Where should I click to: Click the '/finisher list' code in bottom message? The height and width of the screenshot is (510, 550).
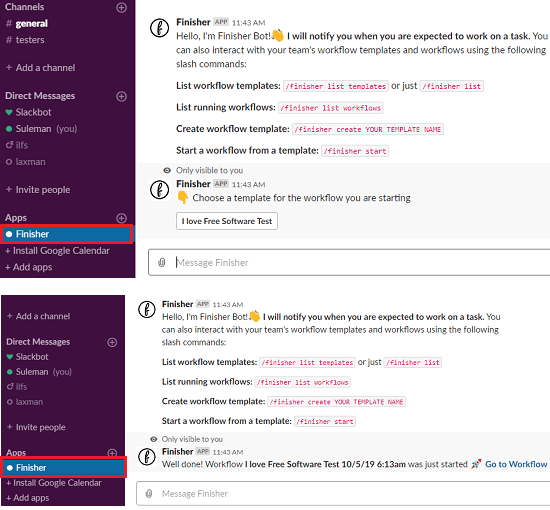413,362
